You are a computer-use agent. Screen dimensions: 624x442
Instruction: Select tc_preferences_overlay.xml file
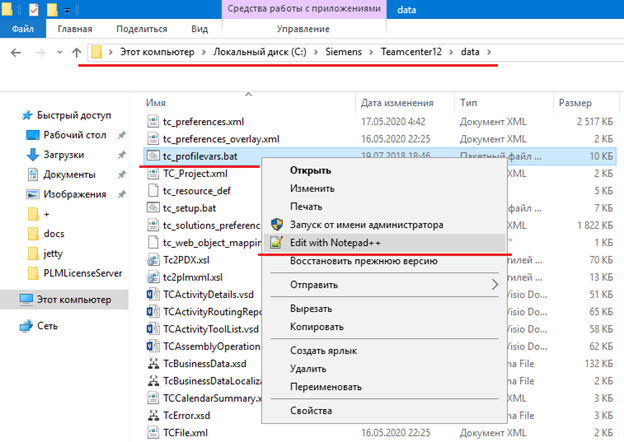(x=221, y=139)
